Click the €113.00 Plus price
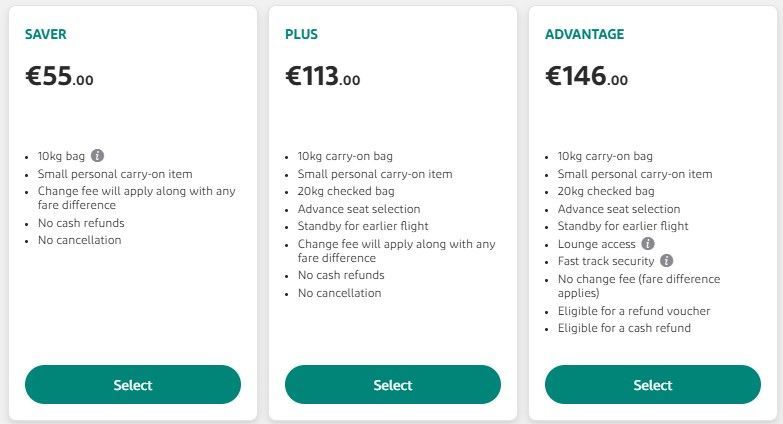The height and width of the screenshot is (424, 783). (323, 76)
